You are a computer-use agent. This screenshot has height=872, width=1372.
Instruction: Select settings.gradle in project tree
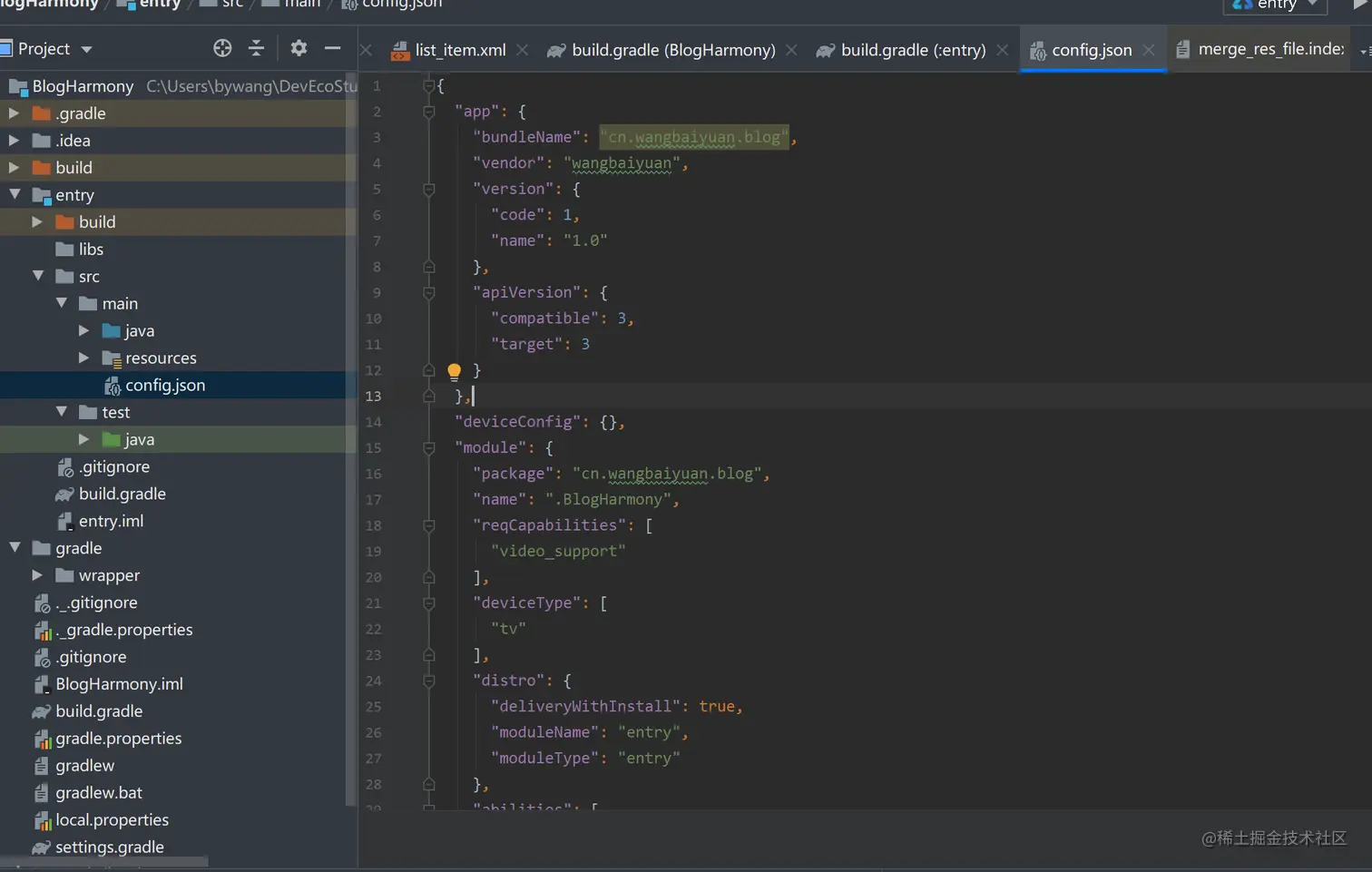[x=109, y=847]
